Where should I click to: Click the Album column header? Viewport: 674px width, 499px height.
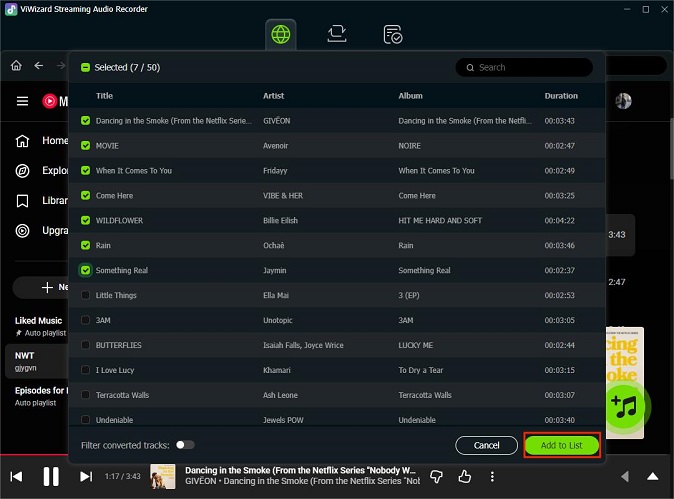pos(411,96)
